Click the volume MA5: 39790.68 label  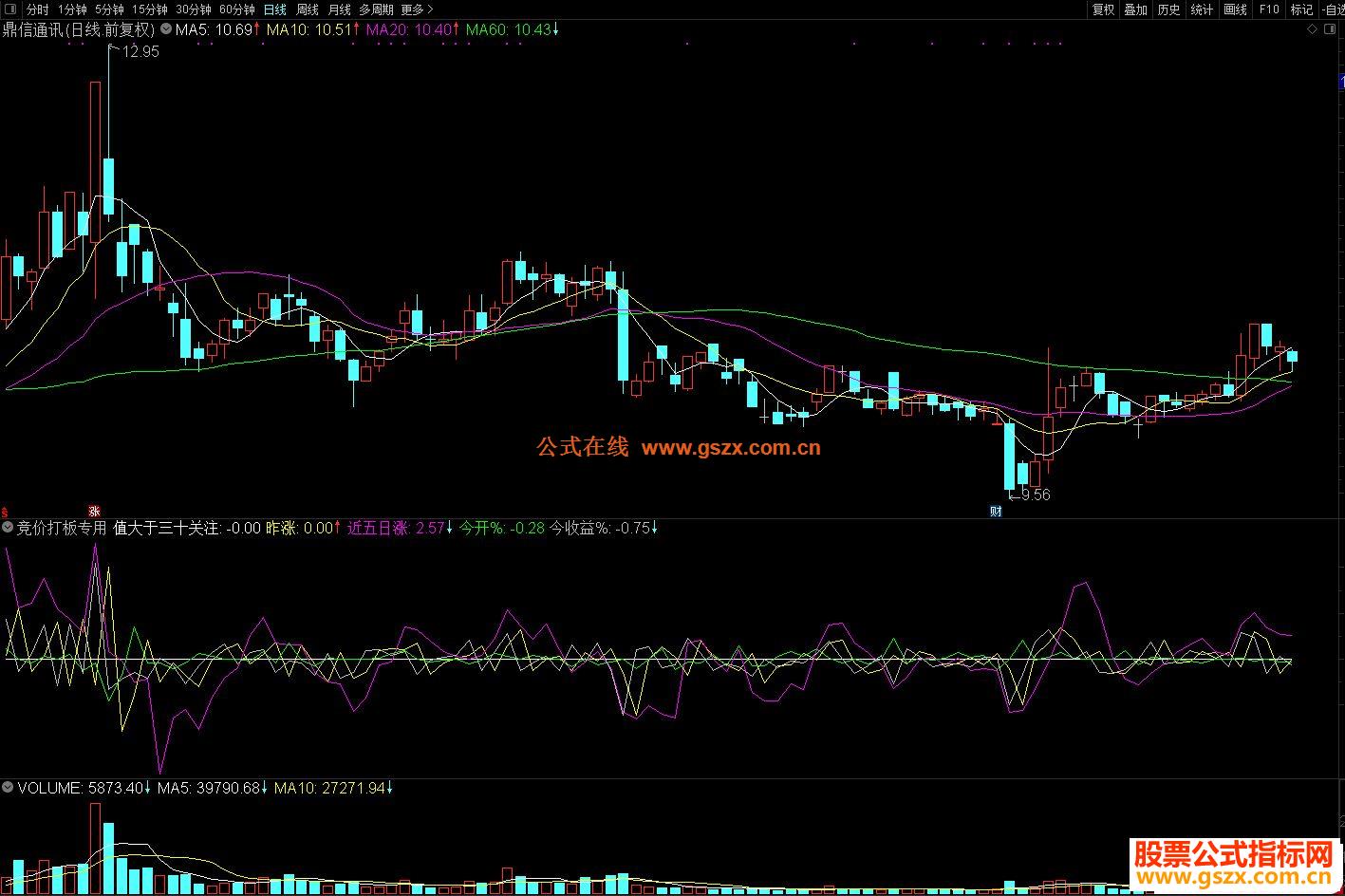(x=213, y=788)
